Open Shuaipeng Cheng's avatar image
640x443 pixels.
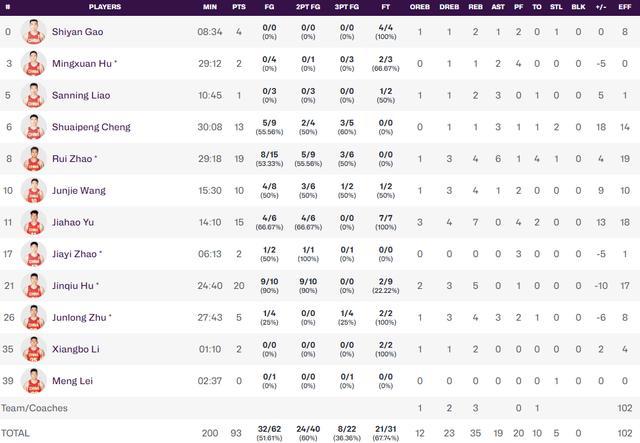(x=34, y=127)
